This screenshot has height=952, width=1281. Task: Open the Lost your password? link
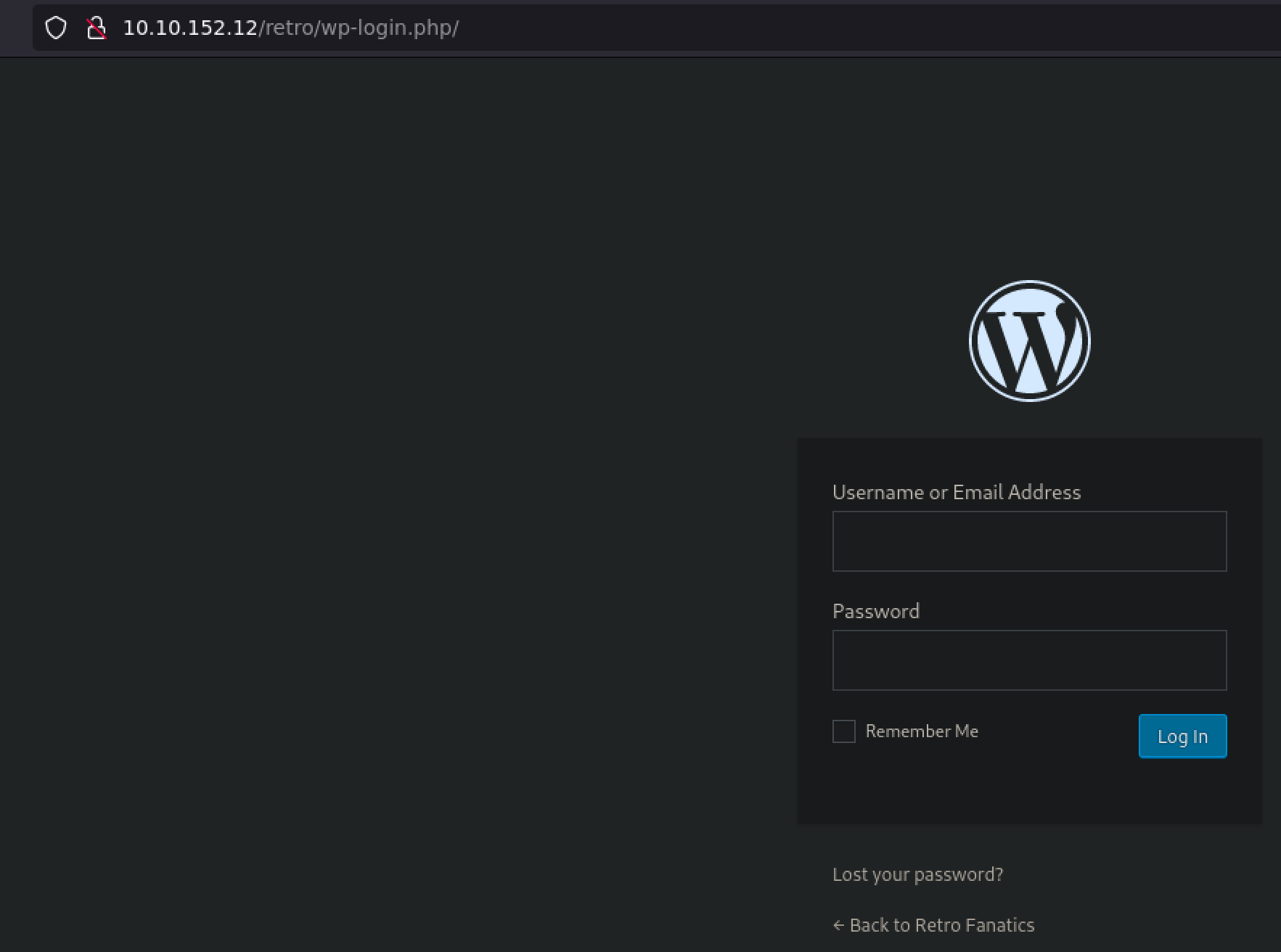917,874
